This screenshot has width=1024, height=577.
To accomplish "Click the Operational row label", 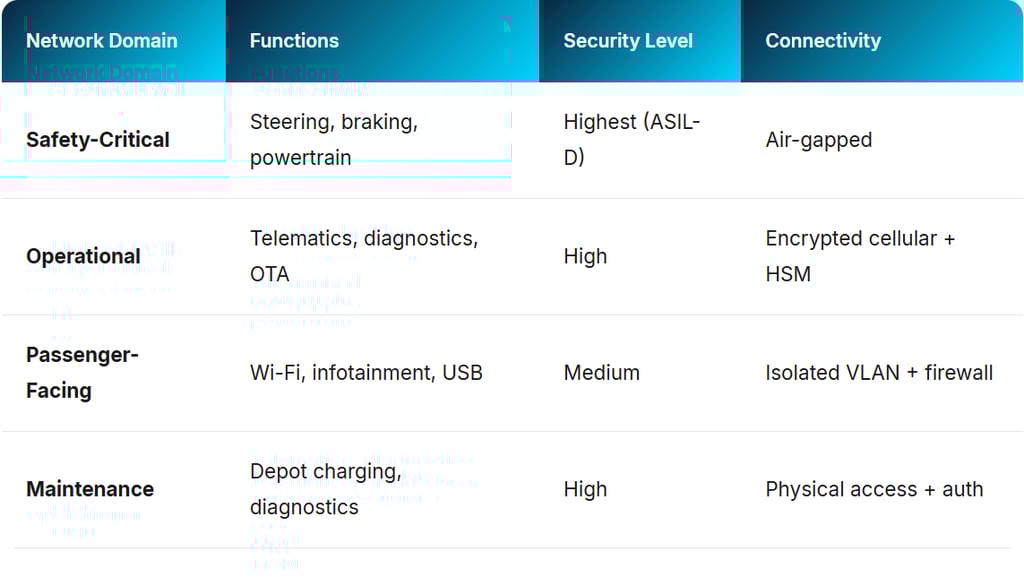I will 83,256.
